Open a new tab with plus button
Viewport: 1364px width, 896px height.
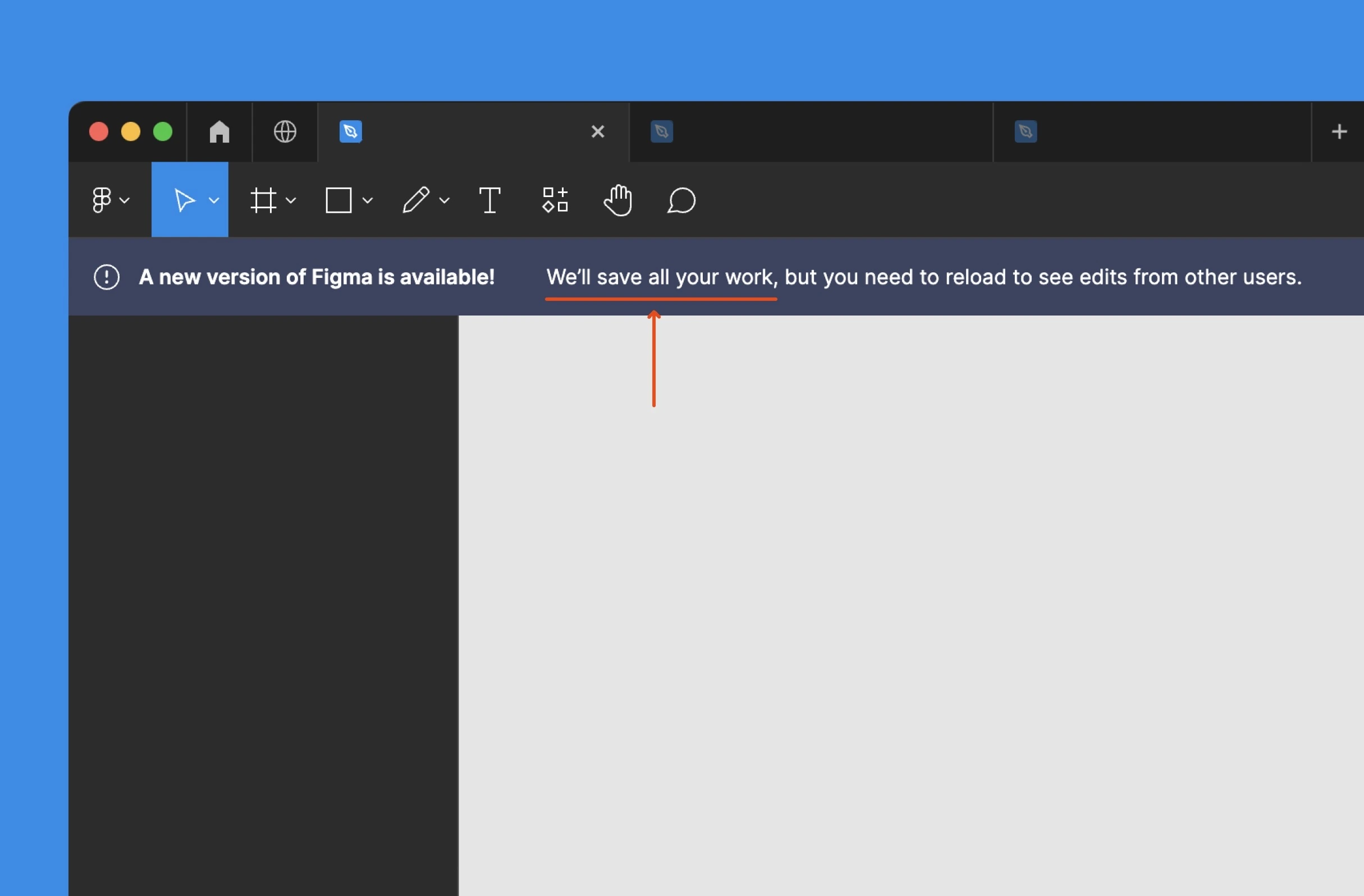coord(1339,132)
